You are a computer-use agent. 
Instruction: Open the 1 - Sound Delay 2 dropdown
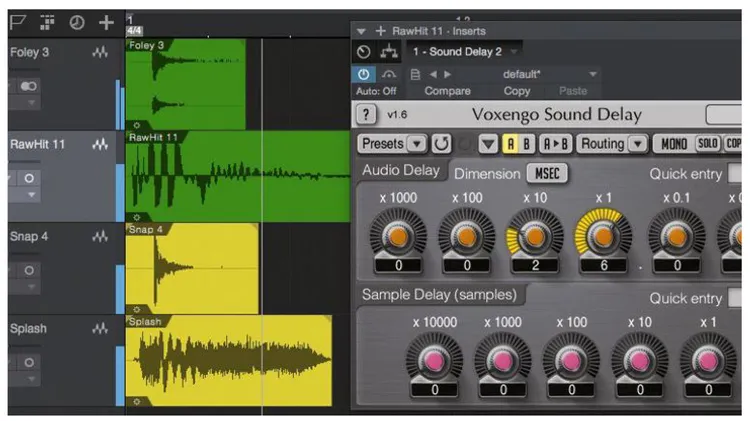coord(515,52)
